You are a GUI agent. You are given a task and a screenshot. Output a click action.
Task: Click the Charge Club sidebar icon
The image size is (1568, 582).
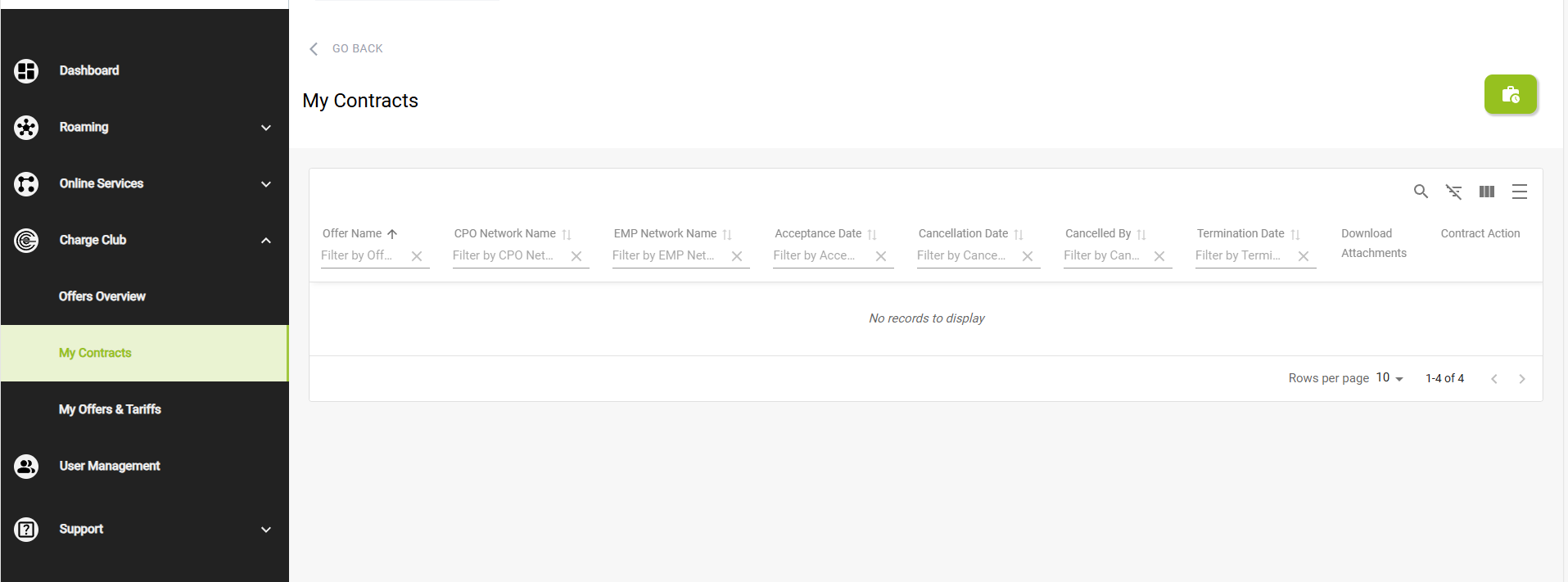point(26,241)
